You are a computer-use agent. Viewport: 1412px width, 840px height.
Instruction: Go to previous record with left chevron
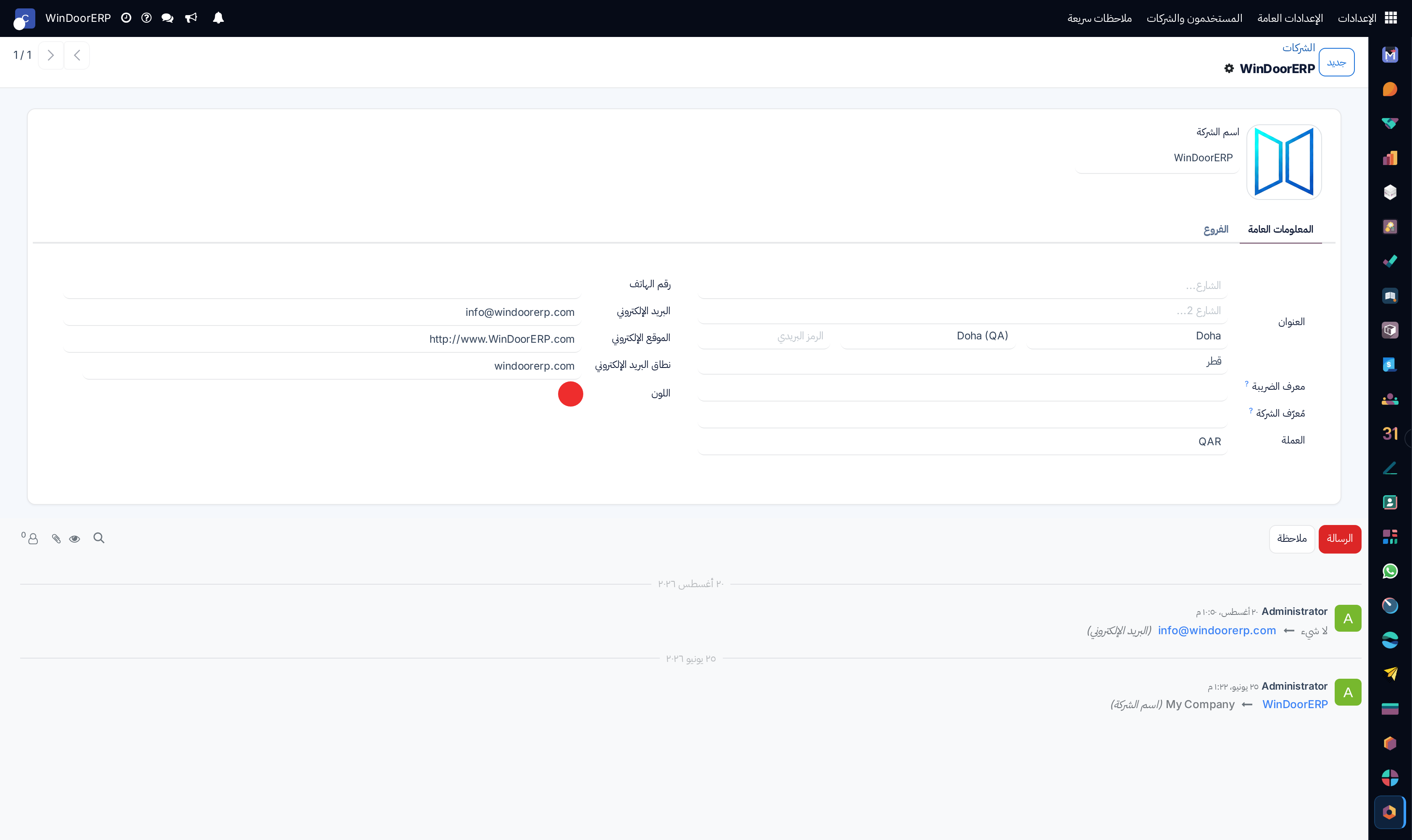[x=76, y=55]
